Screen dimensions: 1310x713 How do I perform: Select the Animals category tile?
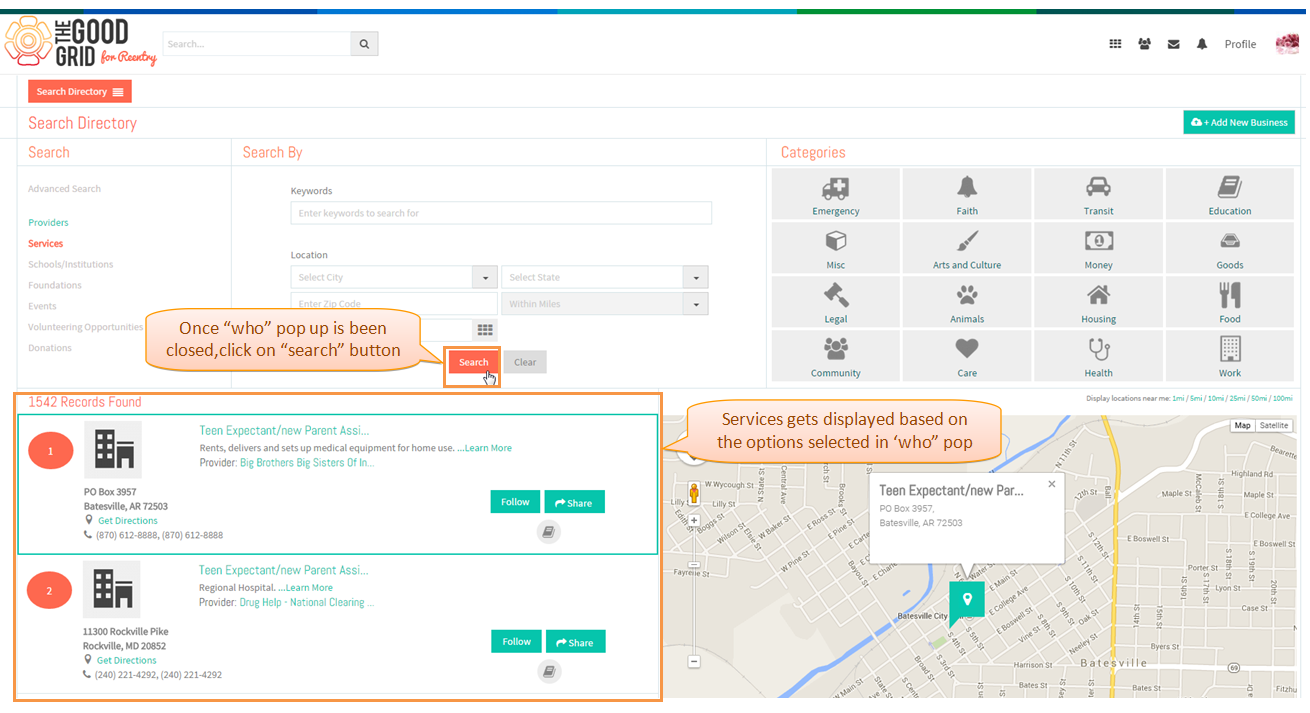[967, 302]
